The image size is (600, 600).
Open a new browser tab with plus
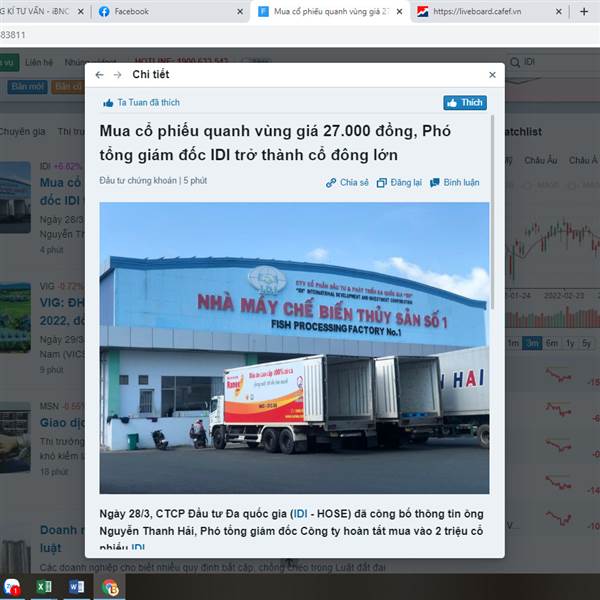[x=584, y=12]
